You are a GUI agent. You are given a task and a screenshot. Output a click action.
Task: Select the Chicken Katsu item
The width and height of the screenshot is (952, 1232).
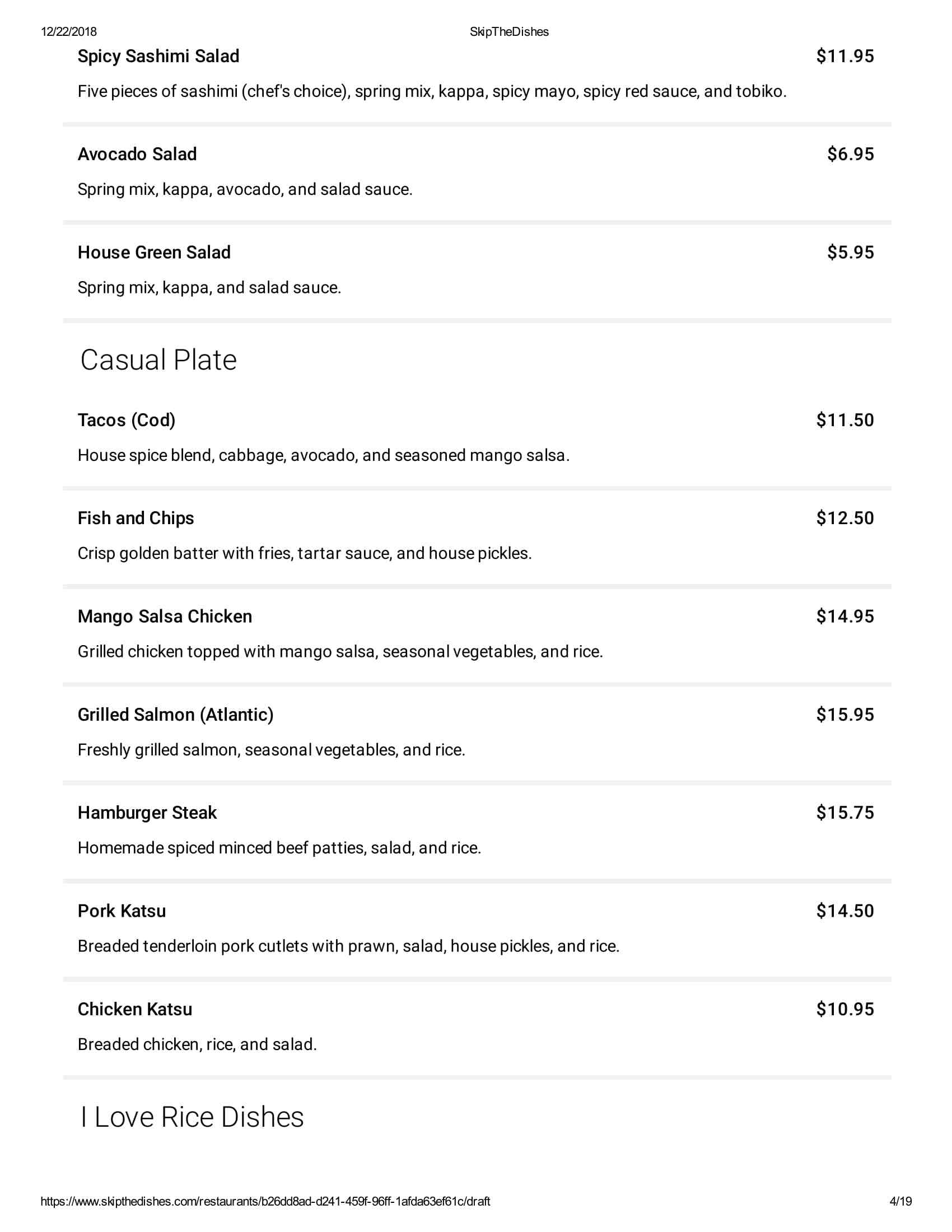pos(135,1009)
